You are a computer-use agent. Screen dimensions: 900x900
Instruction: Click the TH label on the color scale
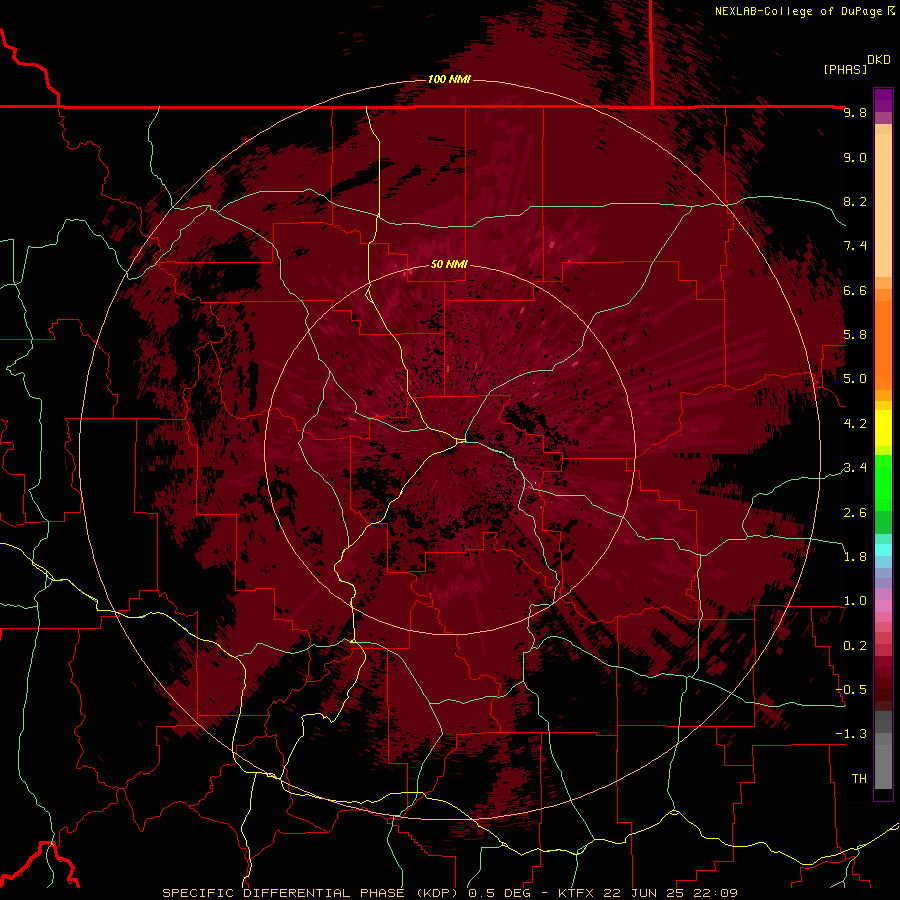(859, 779)
